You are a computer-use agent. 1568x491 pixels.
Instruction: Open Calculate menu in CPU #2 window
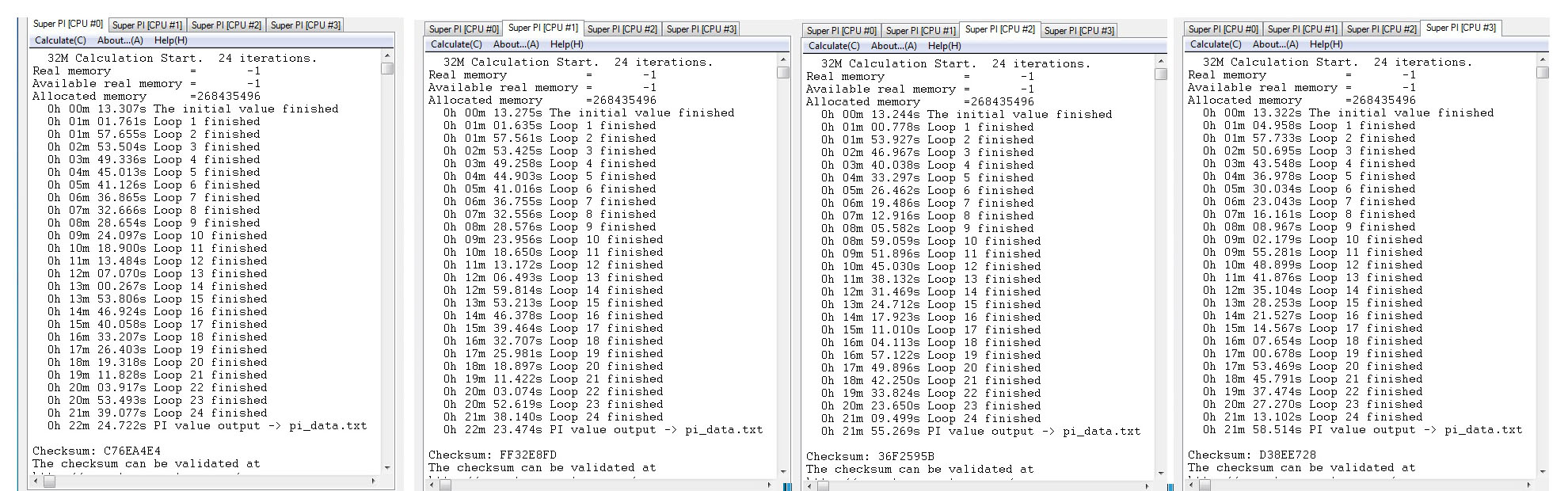pyautogui.click(x=834, y=46)
